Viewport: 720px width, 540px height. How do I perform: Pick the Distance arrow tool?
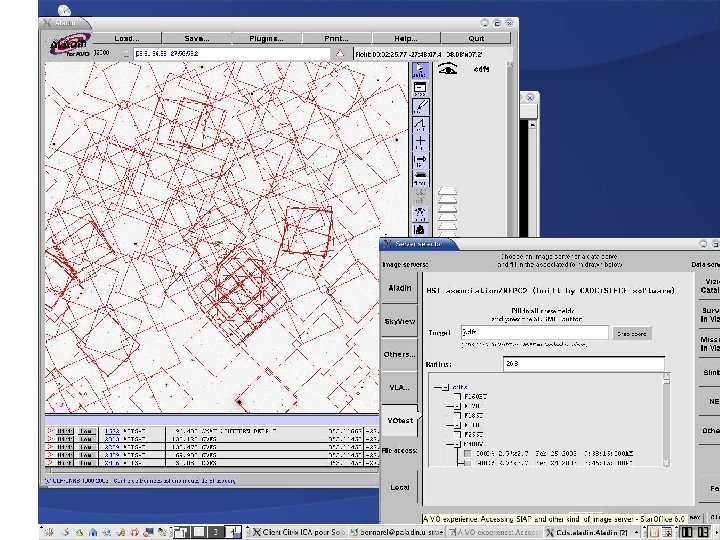(421, 159)
